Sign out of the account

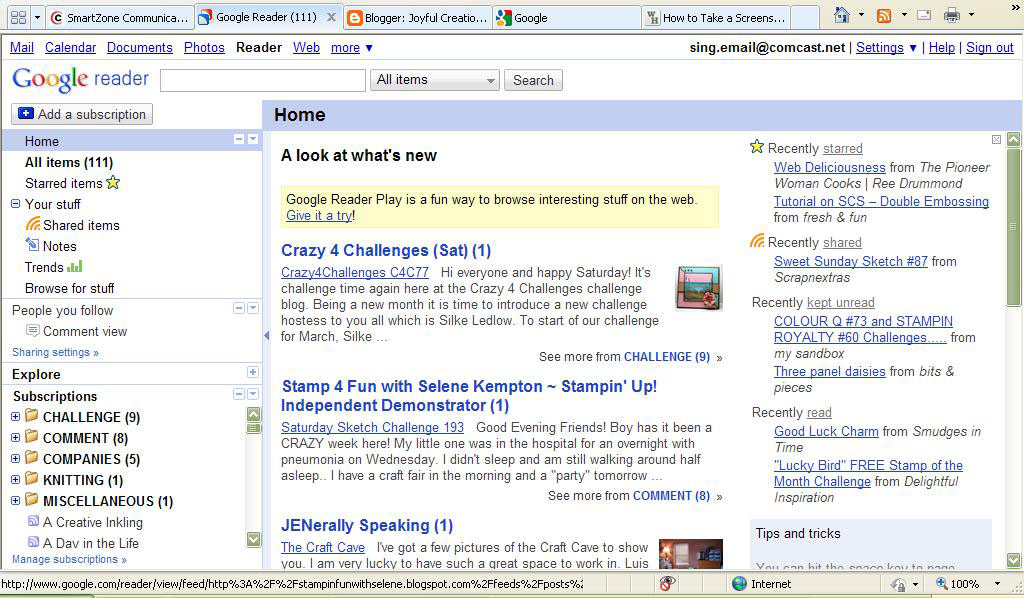pos(989,47)
